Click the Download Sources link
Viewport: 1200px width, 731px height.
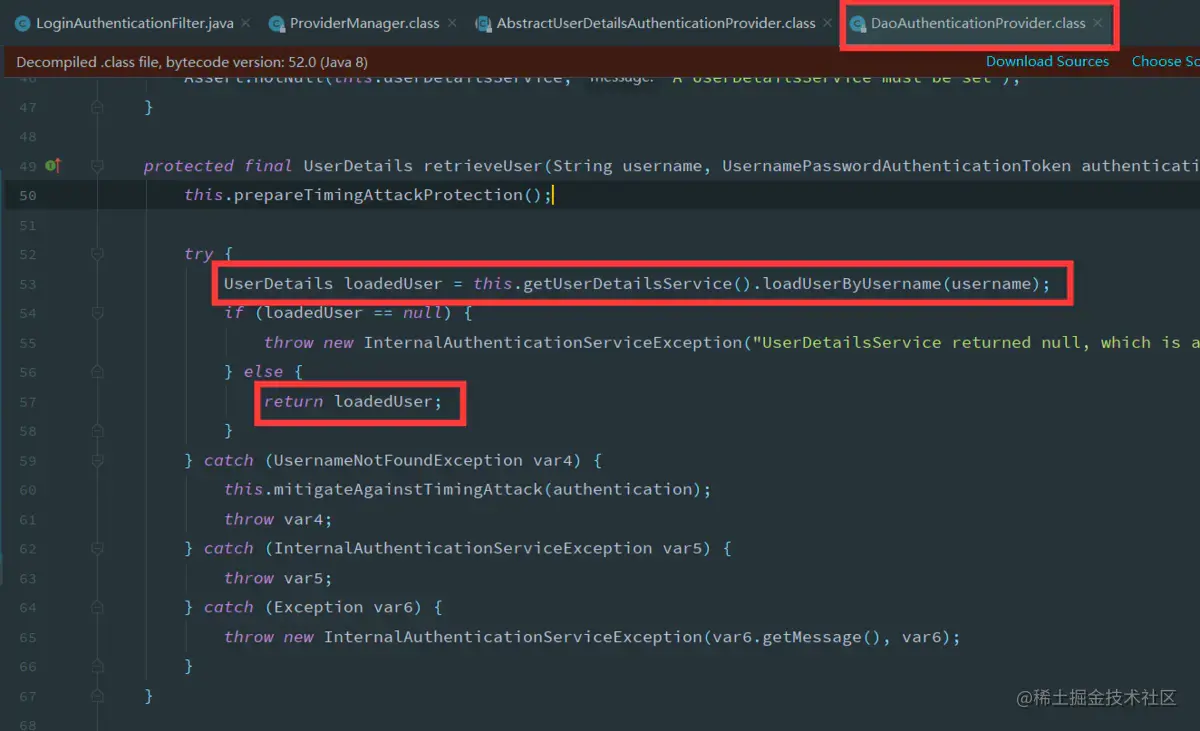pyautogui.click(x=1047, y=61)
